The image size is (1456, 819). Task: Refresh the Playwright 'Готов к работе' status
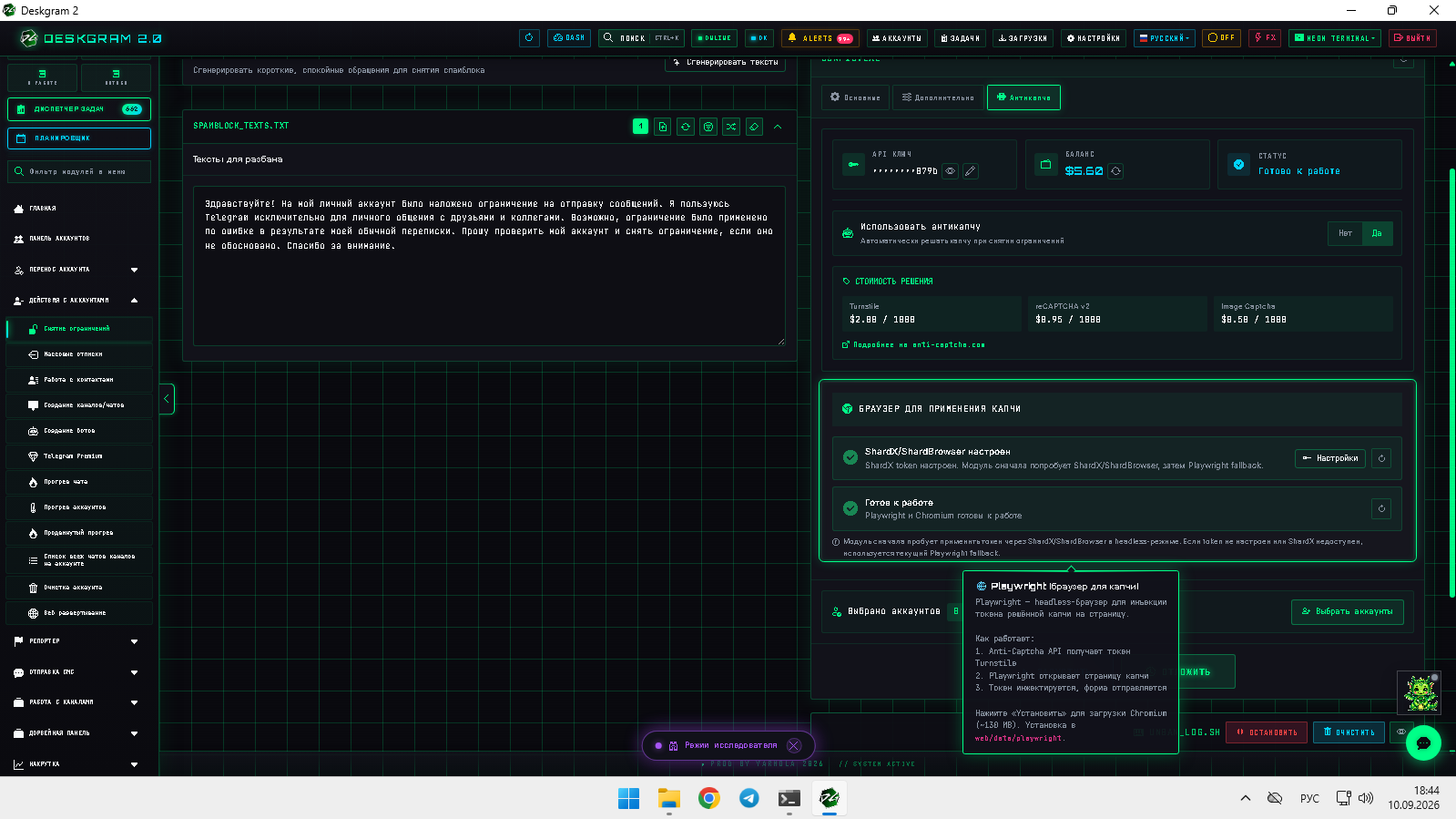pos(1381,508)
